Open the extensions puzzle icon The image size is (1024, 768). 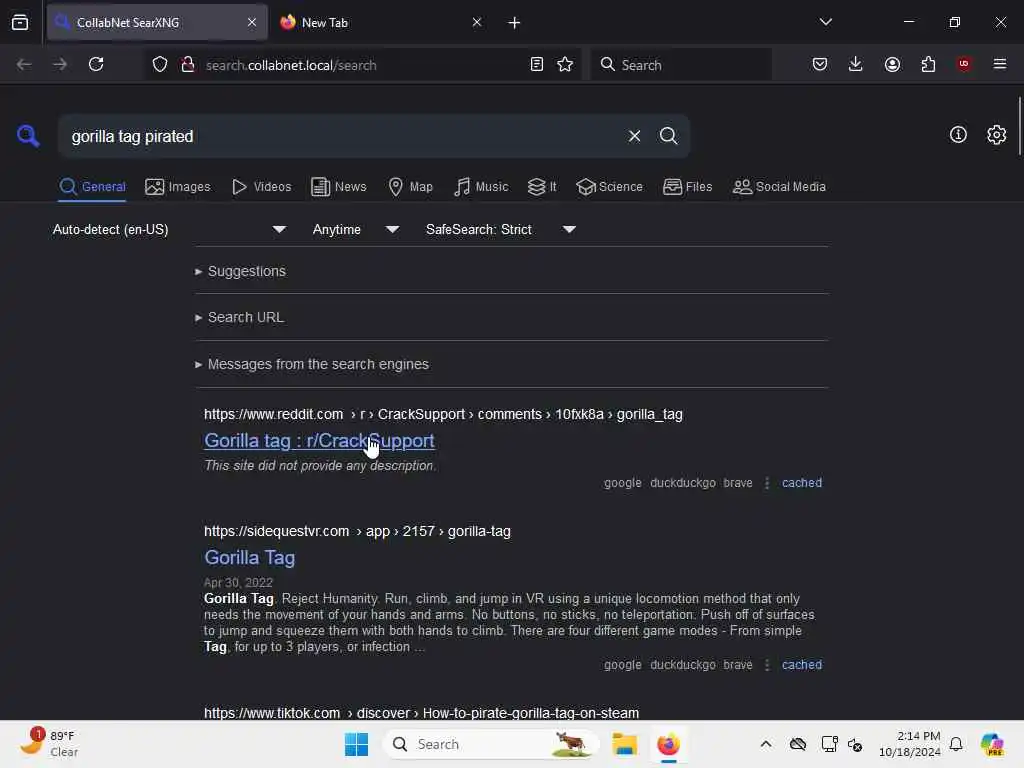[x=928, y=64]
